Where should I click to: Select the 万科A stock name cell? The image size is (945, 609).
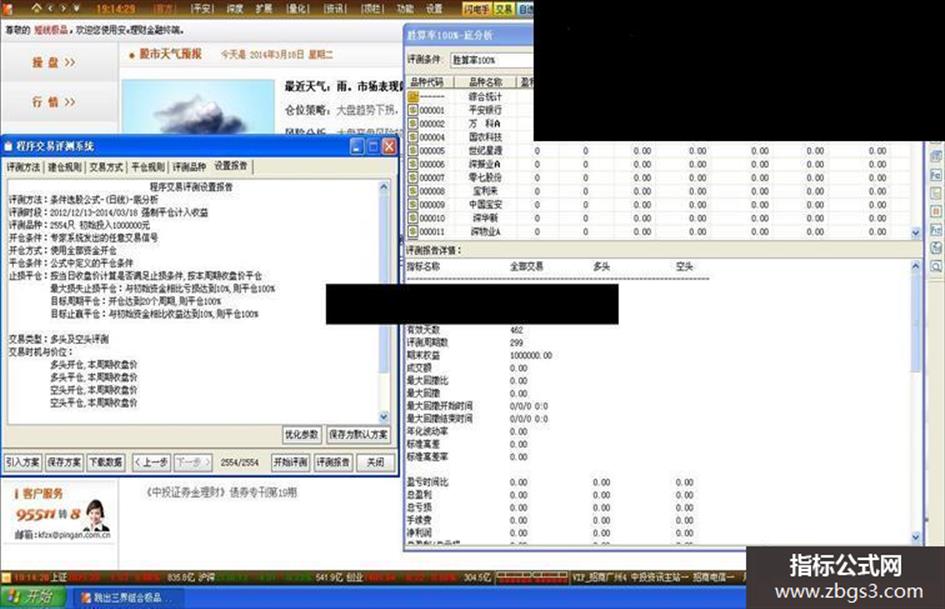point(485,123)
